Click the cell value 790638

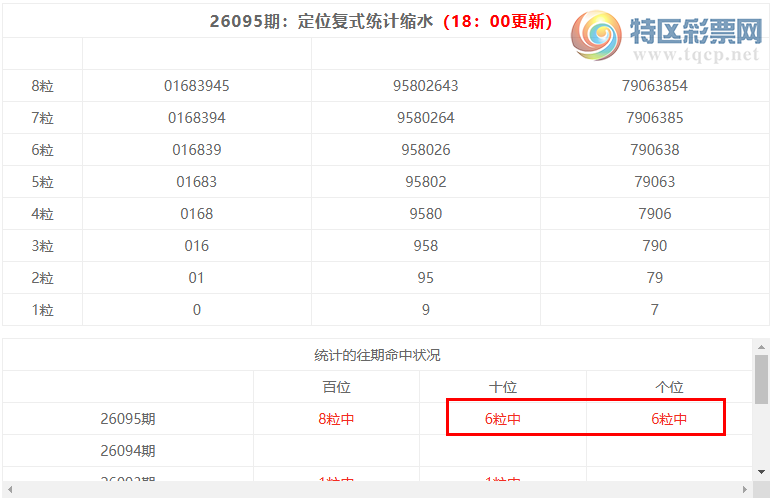[x=655, y=150]
